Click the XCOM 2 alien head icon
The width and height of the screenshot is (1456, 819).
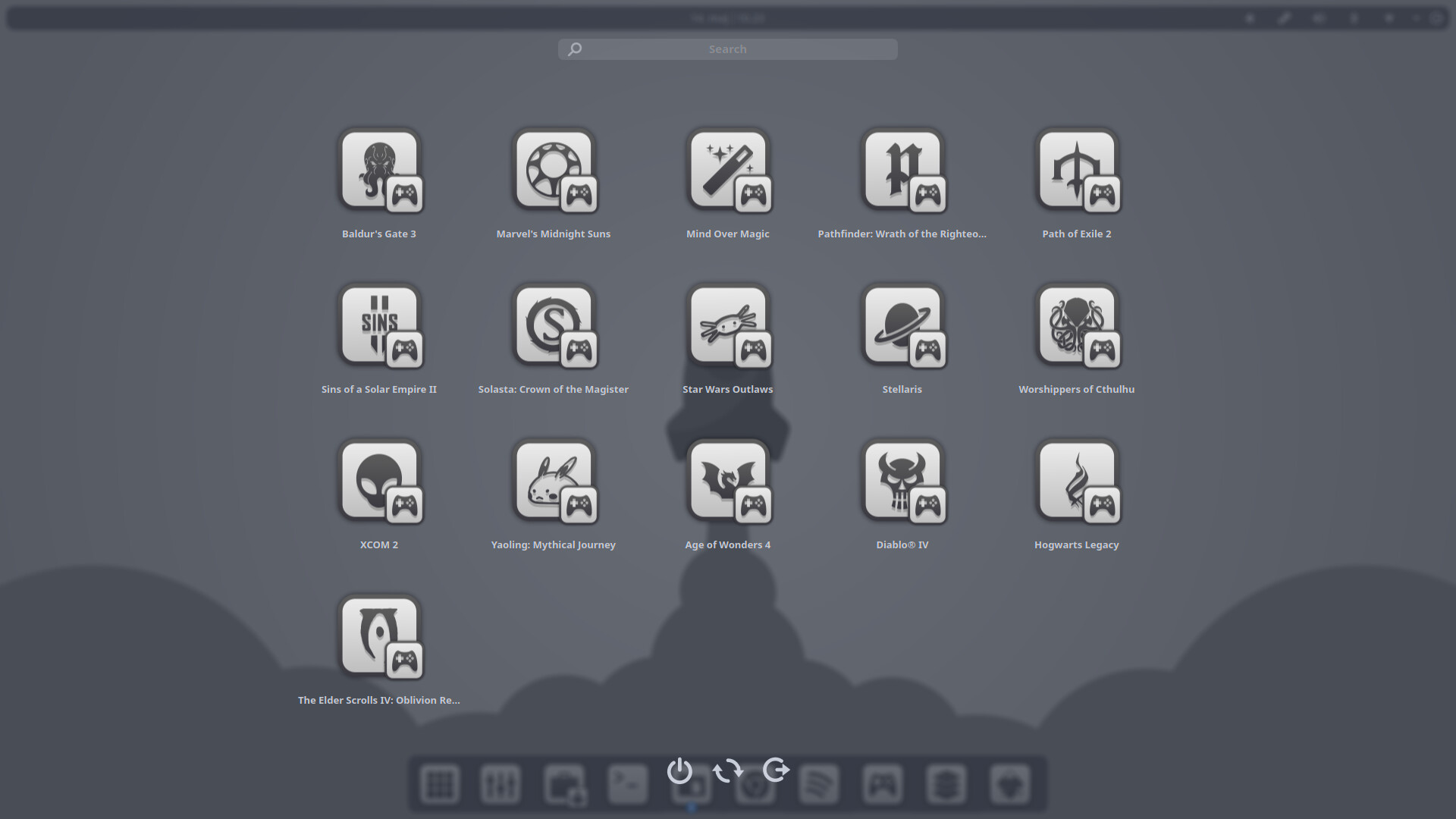380,482
